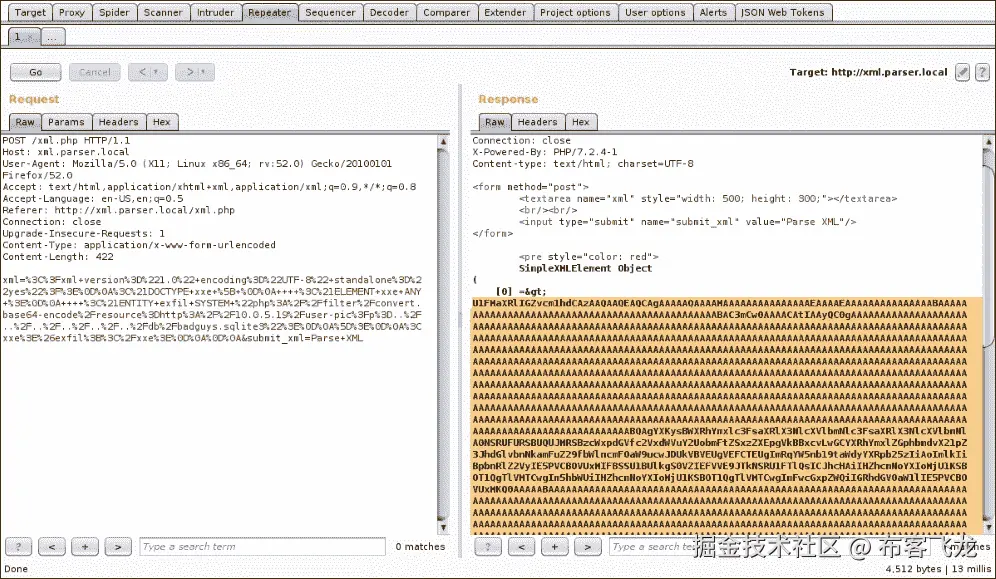Click the SimpleXMLElement Object text
996x579 pixels.
[x=585, y=268]
